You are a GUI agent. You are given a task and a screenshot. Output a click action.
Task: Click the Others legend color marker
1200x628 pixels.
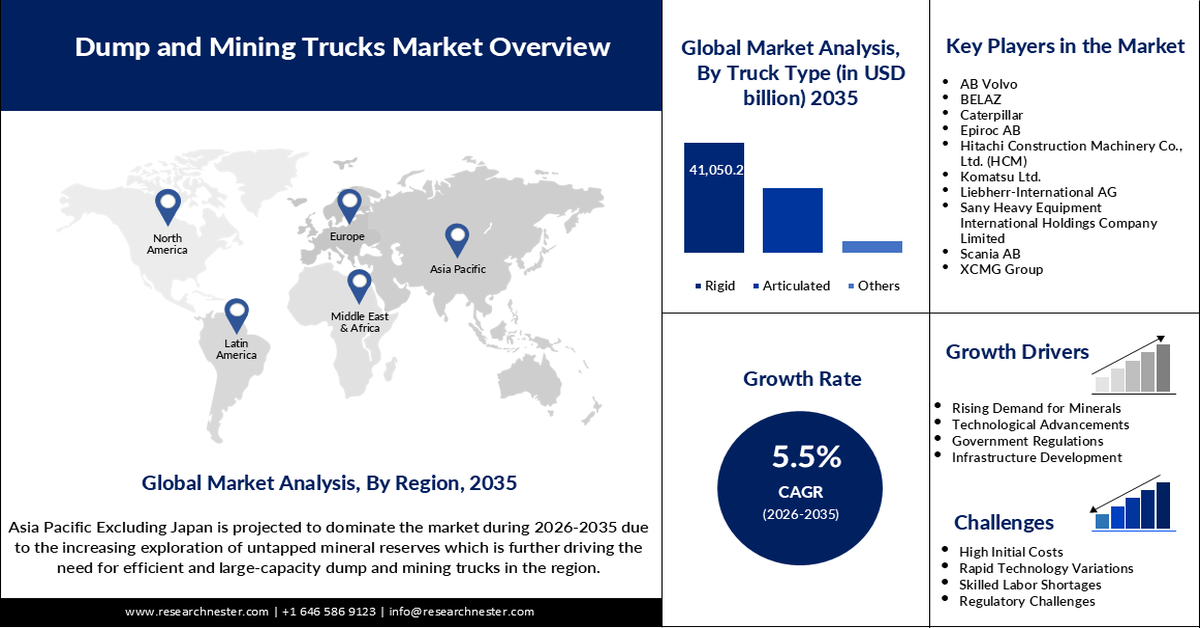coord(850,286)
